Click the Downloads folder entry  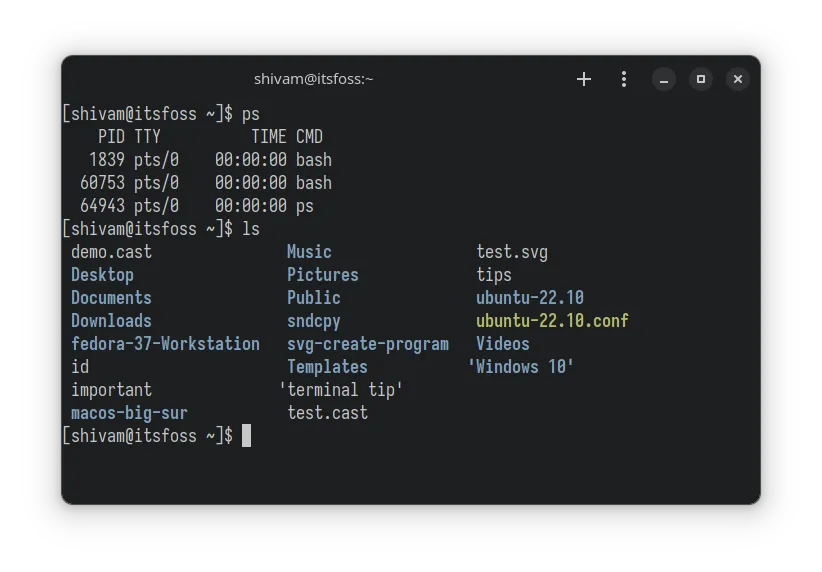111,321
